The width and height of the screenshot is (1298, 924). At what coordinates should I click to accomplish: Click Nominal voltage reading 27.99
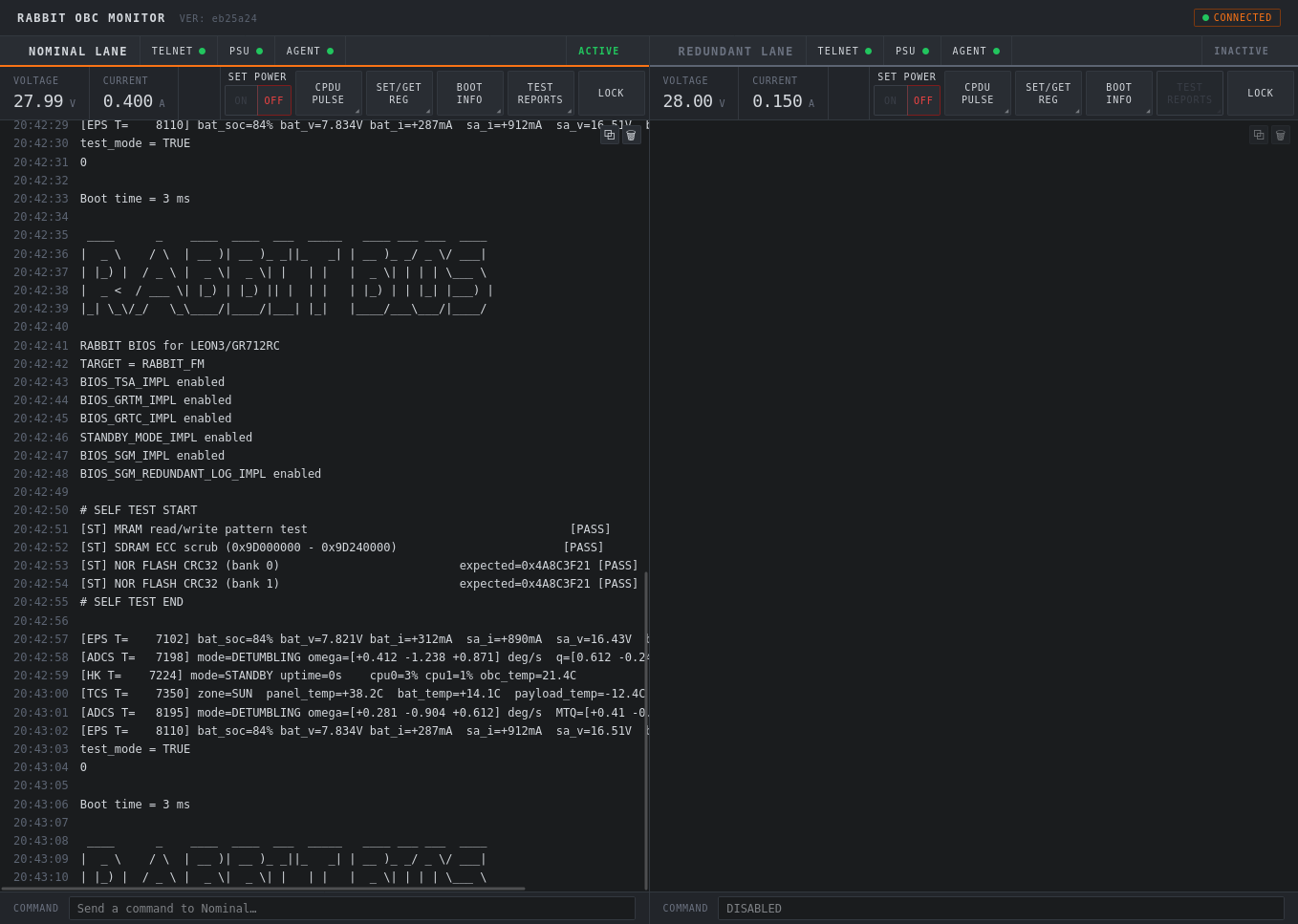(38, 101)
